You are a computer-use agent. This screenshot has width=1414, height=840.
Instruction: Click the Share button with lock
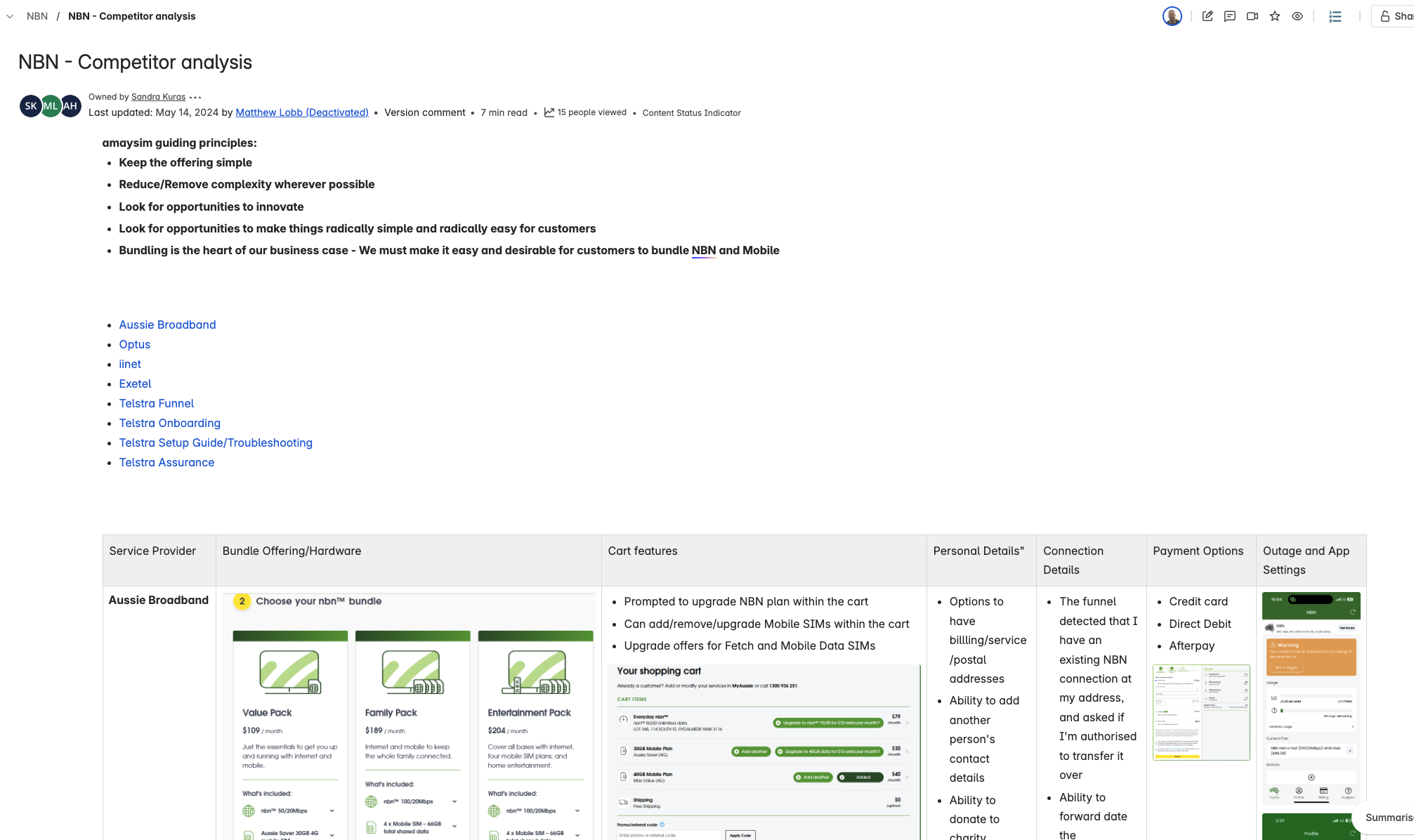tap(1395, 16)
